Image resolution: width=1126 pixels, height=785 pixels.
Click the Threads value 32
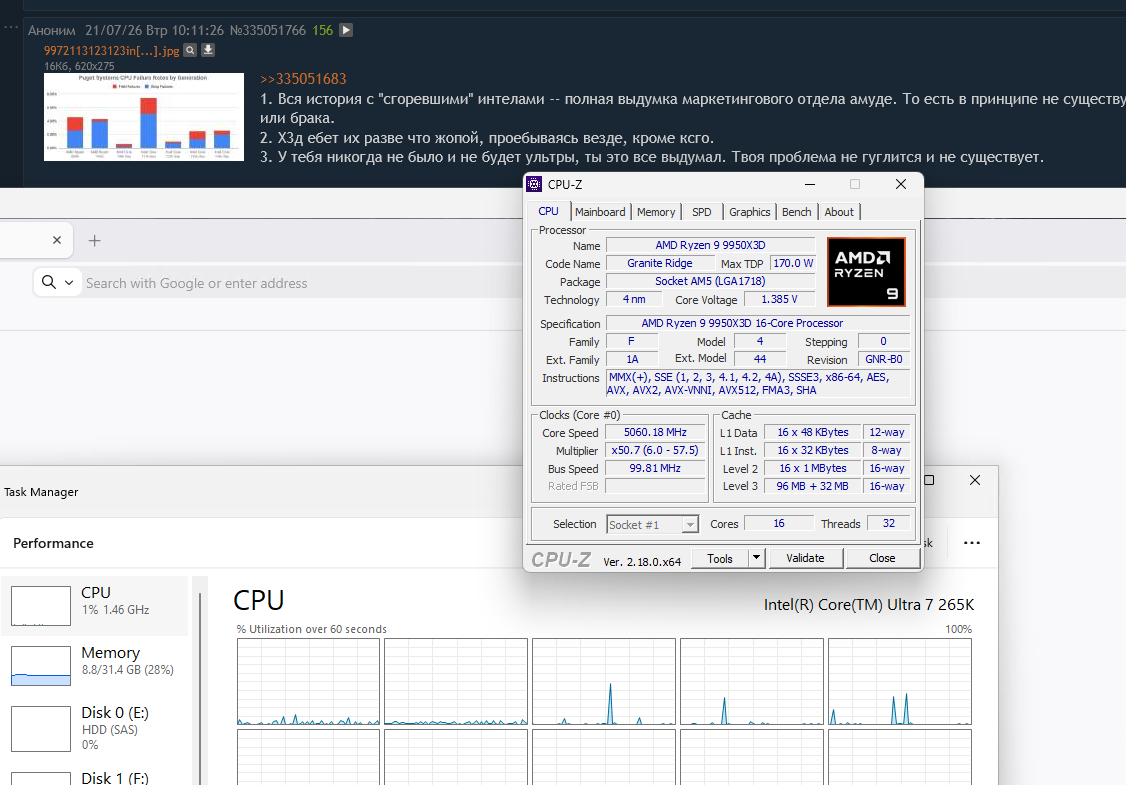click(x=888, y=523)
